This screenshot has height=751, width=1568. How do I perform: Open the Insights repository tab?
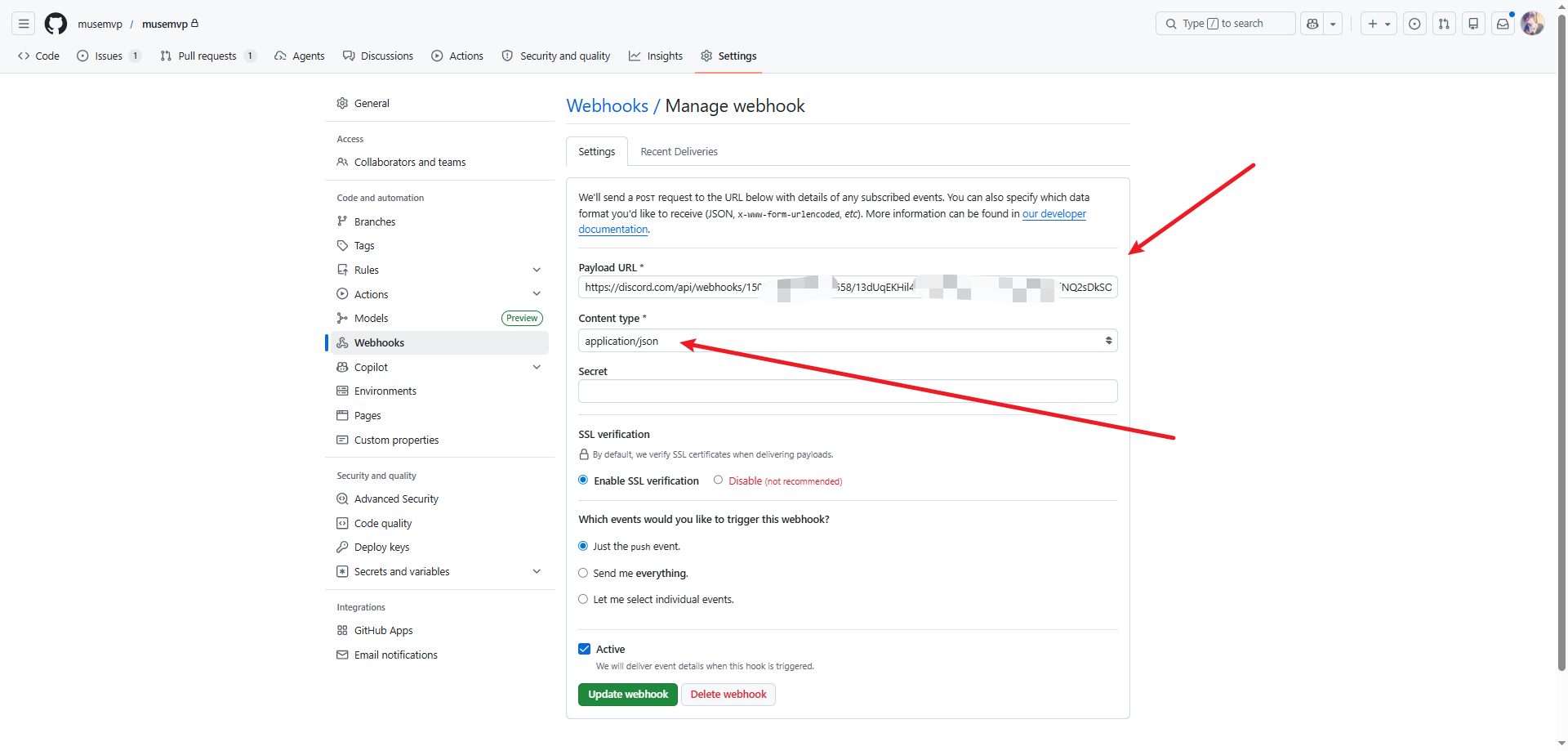(656, 56)
